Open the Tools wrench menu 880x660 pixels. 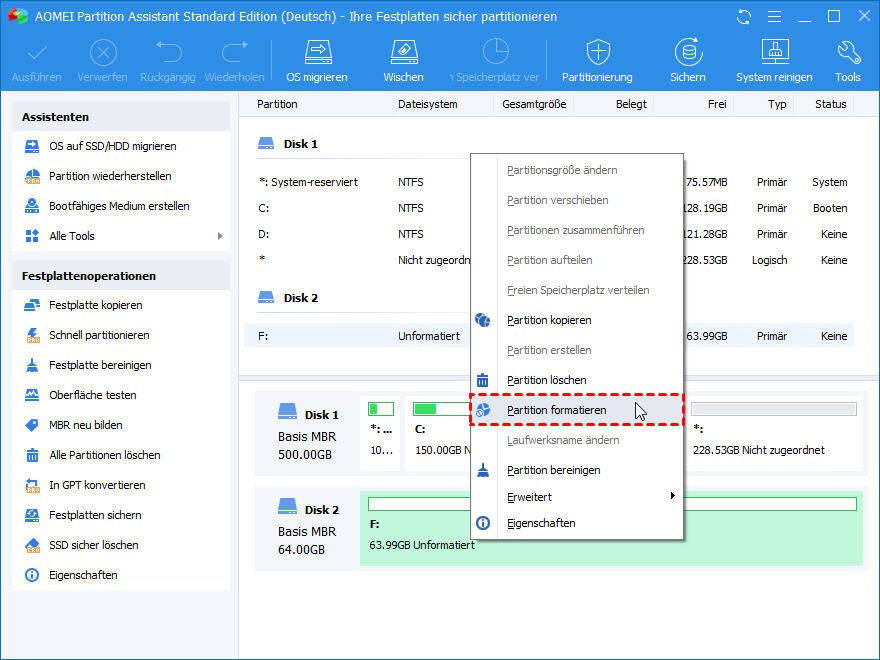[x=847, y=61]
